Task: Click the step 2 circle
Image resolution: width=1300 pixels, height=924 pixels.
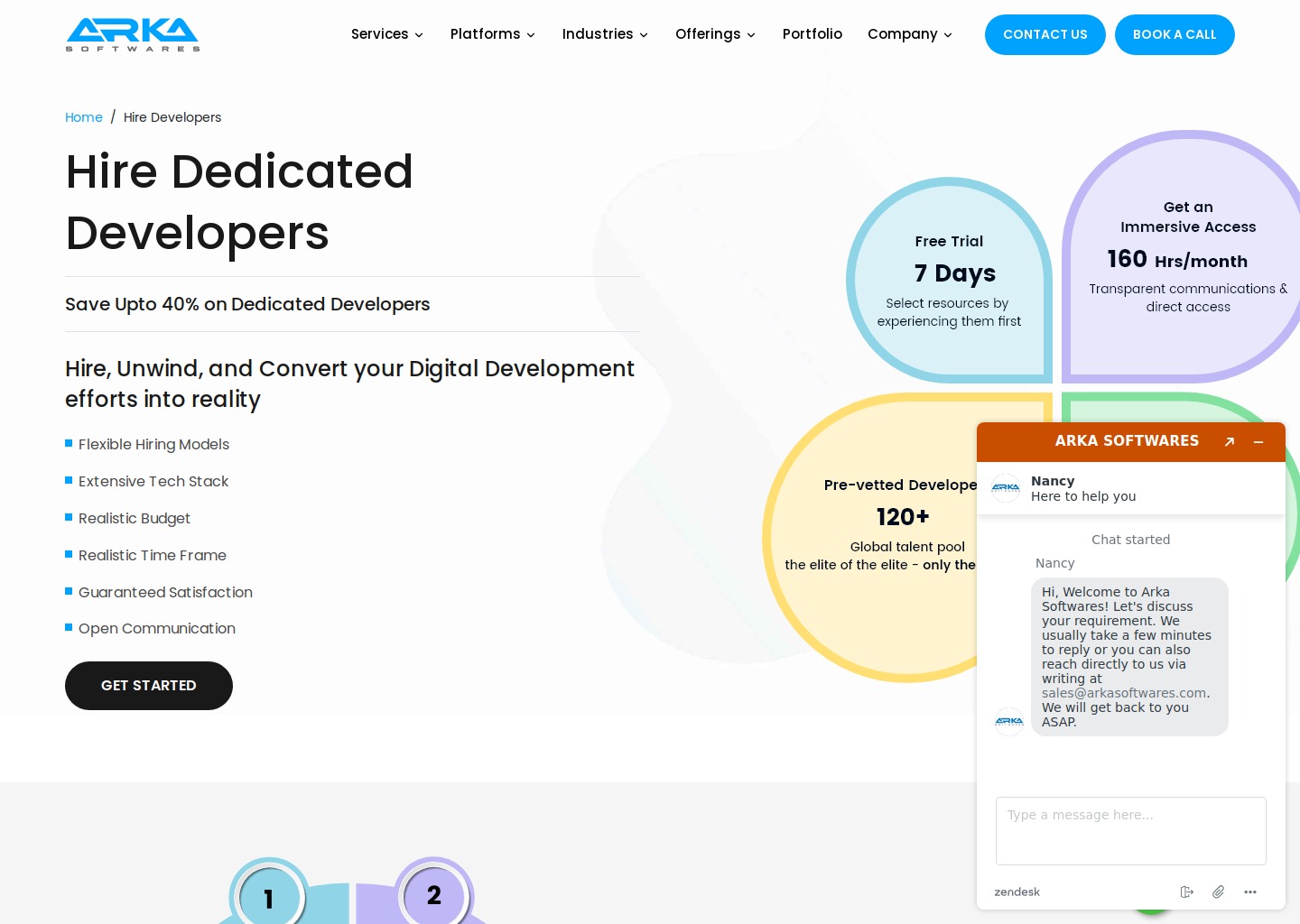Action: [x=434, y=895]
